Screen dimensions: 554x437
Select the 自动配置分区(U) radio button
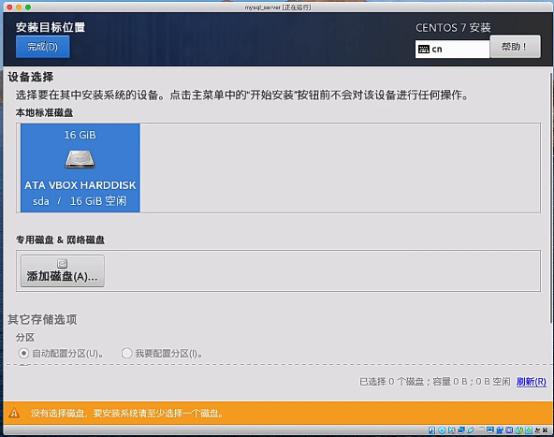coord(24,353)
